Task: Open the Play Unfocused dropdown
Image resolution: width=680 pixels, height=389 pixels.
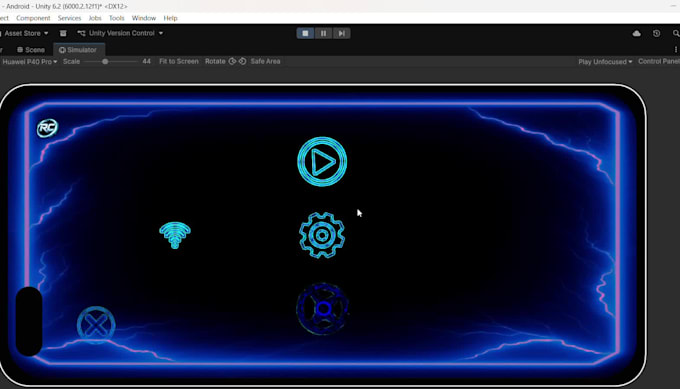Action: (605, 62)
